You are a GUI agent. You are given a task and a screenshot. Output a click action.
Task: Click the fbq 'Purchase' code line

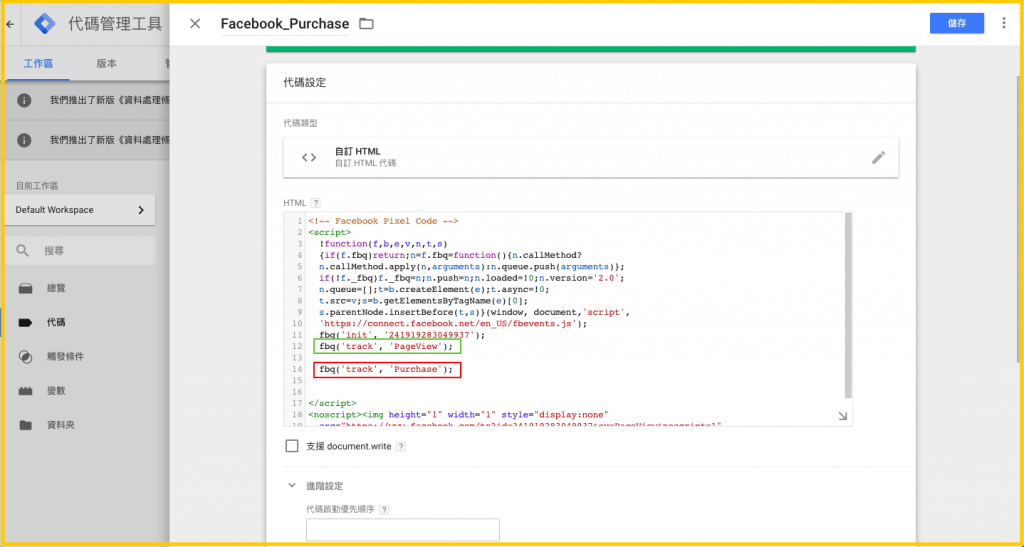(x=387, y=370)
